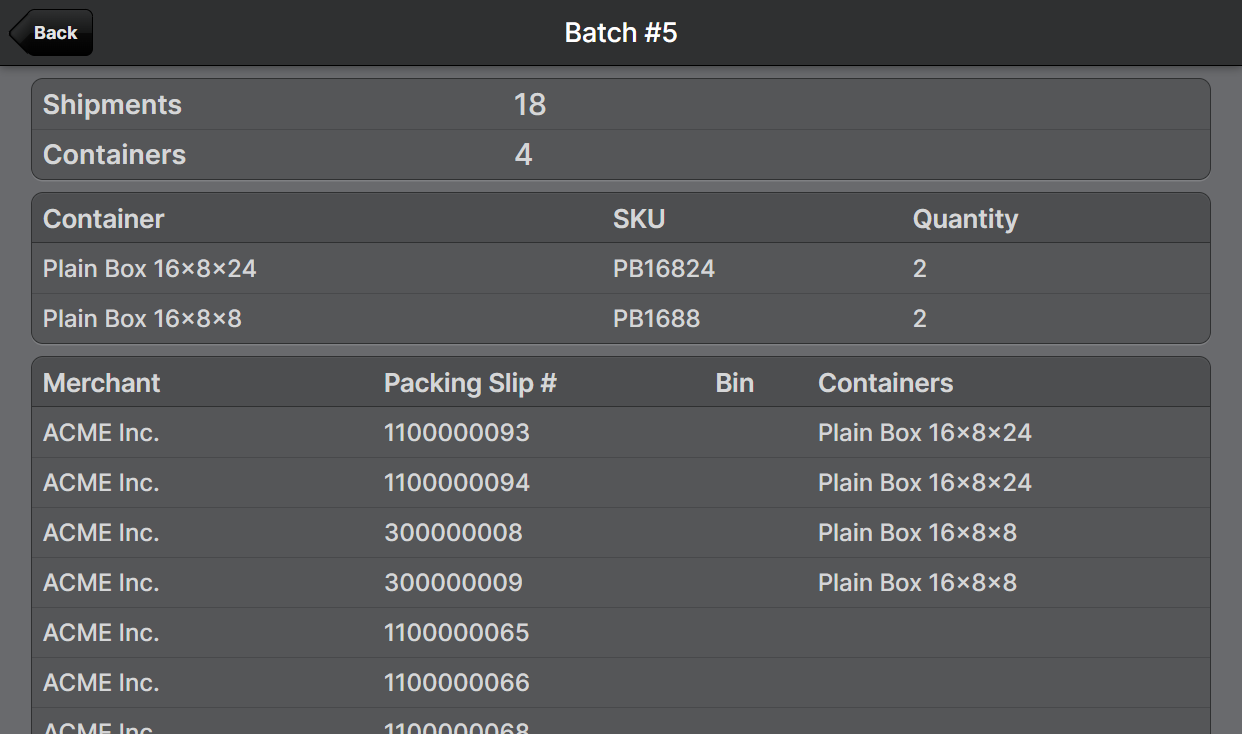
Task: Open packing slip 300000008
Action: point(453,533)
